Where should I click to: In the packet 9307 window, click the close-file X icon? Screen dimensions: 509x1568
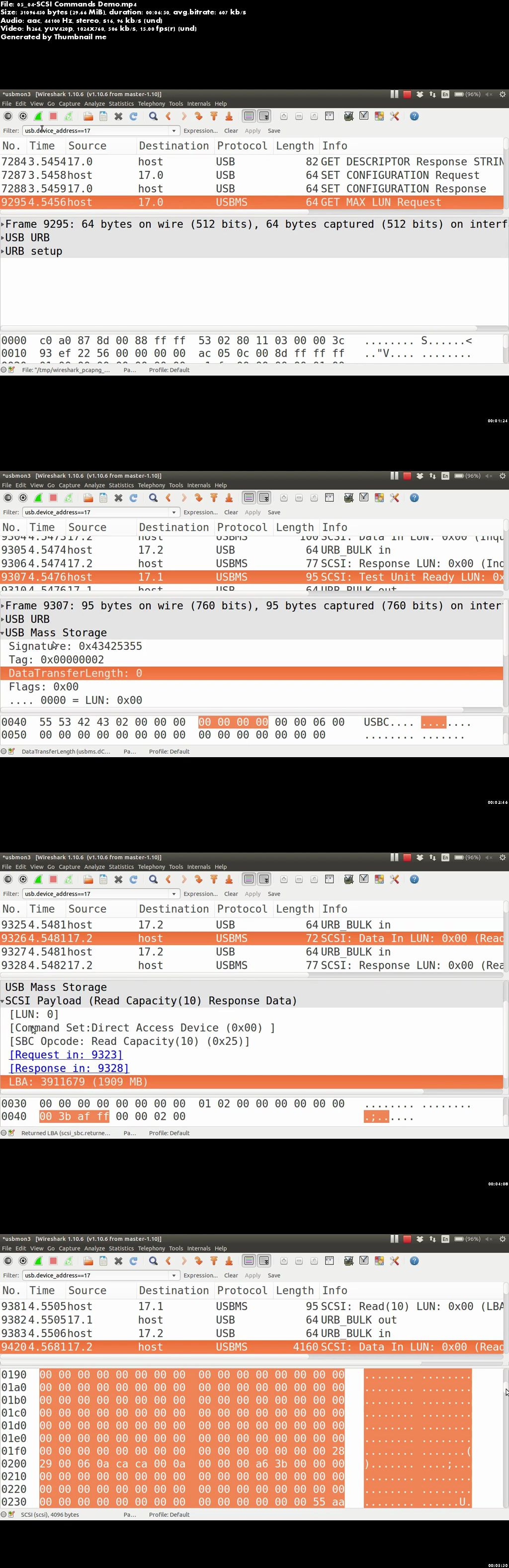(x=119, y=498)
